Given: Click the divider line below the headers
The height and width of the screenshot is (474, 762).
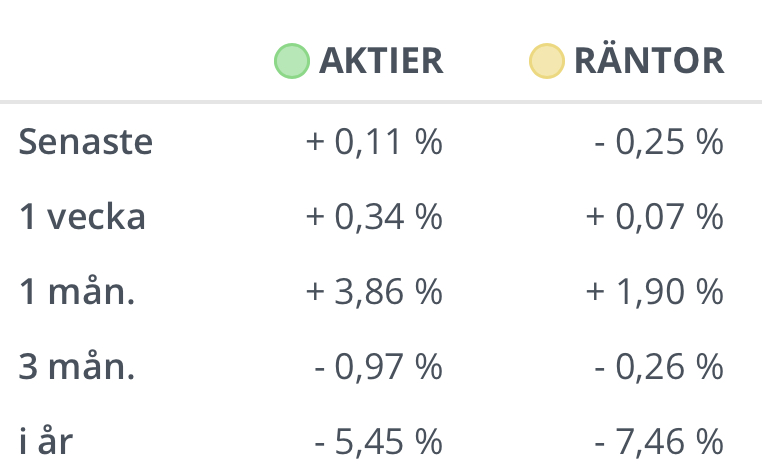Looking at the screenshot, I should pos(380,102).
